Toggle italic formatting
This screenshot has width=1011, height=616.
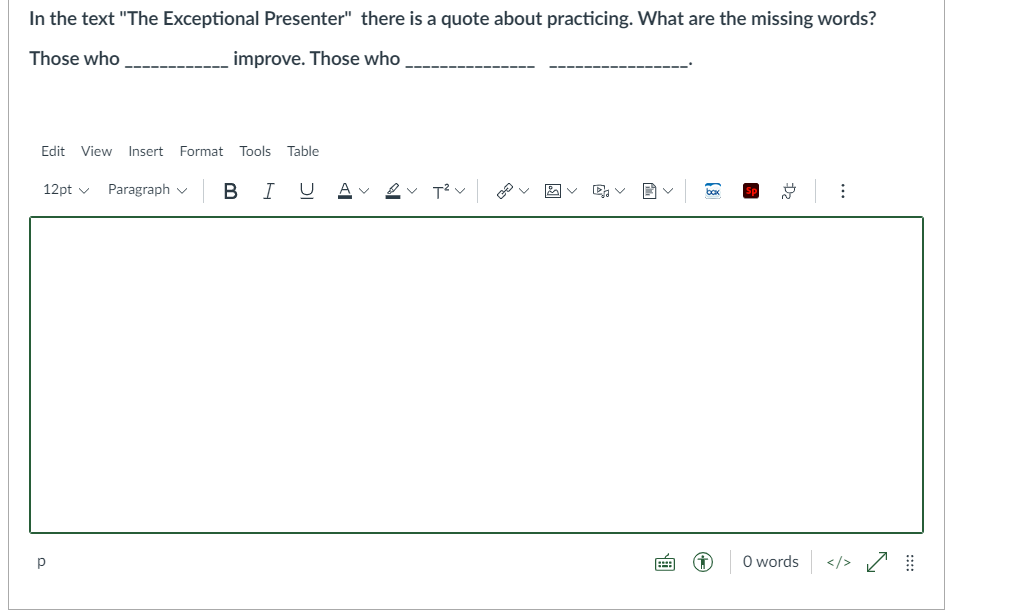(267, 190)
